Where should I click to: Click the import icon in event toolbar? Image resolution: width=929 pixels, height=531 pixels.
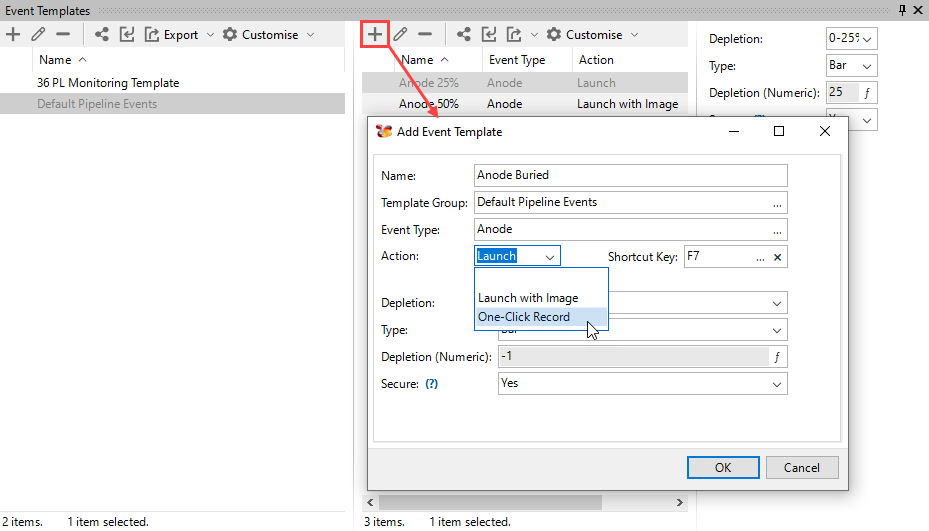489,34
